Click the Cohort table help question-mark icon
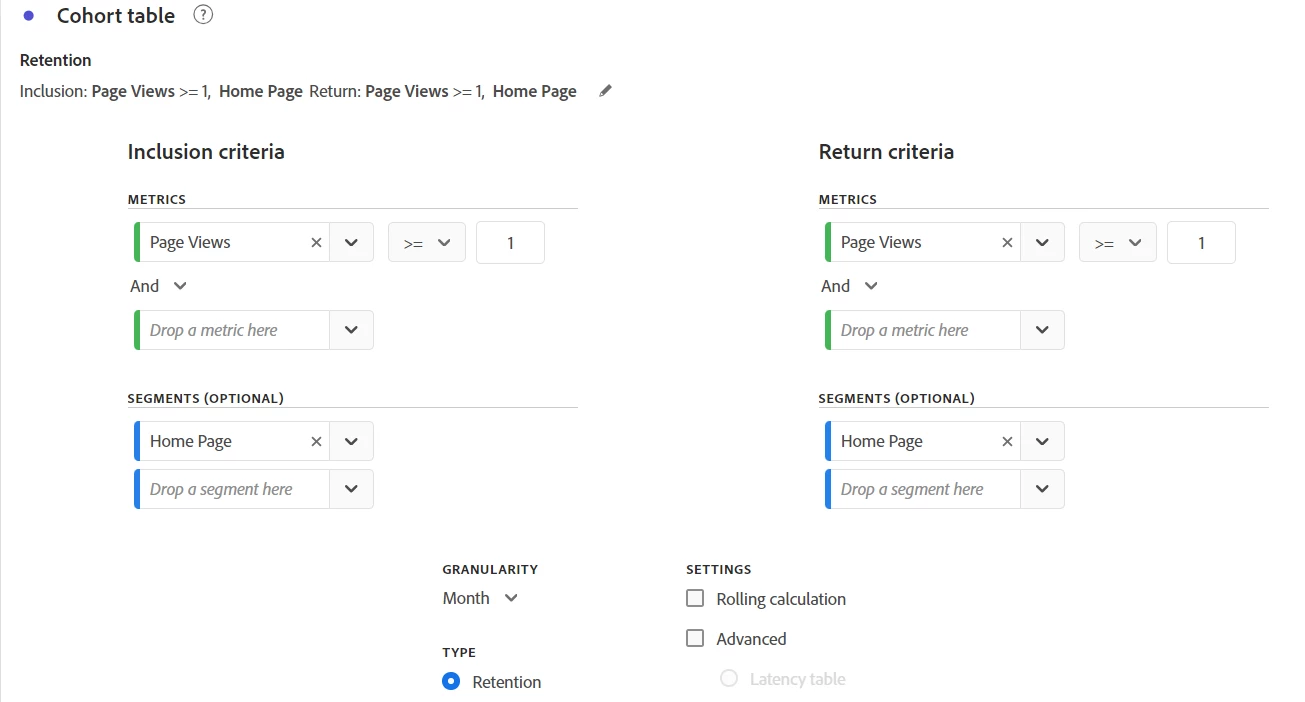 (203, 15)
